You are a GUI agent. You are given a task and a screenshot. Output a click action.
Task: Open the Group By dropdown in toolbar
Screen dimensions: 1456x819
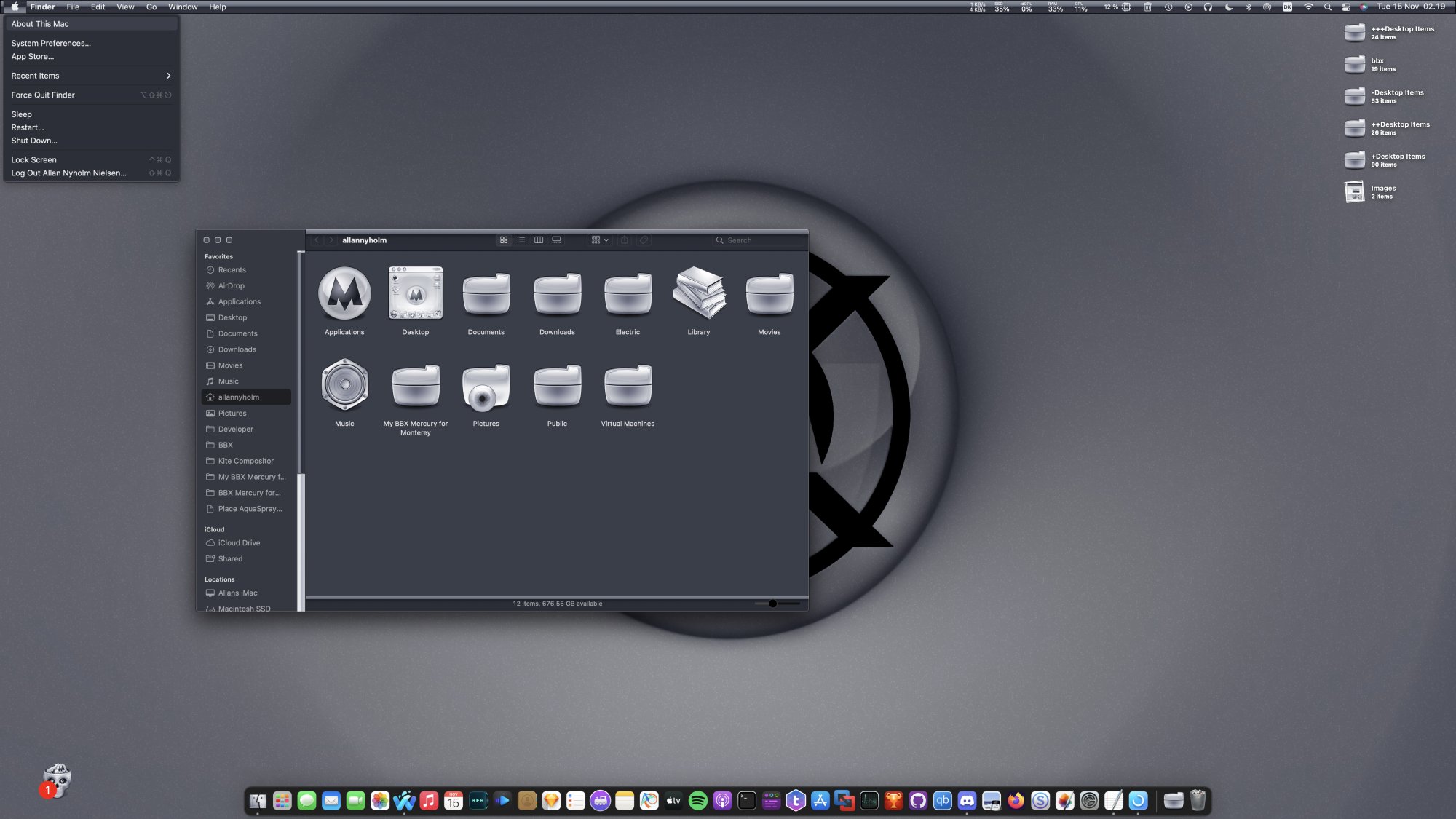(600, 240)
